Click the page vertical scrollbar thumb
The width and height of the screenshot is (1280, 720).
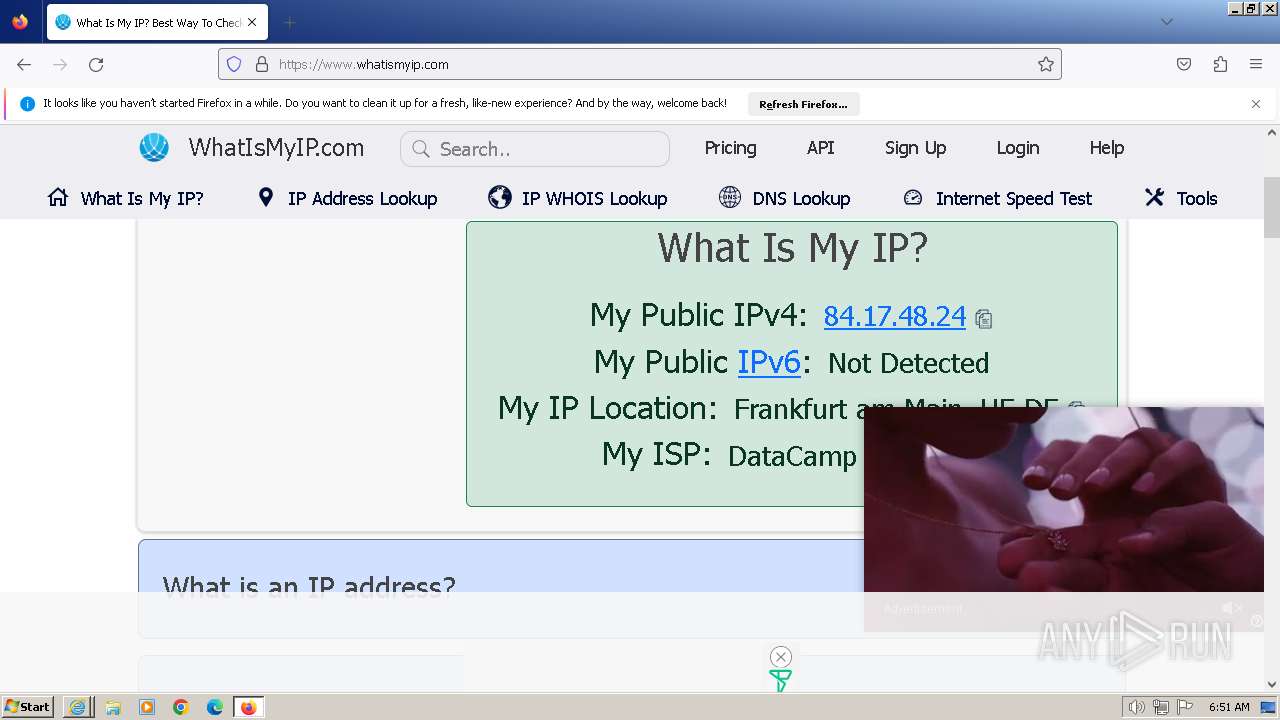(x=1272, y=208)
